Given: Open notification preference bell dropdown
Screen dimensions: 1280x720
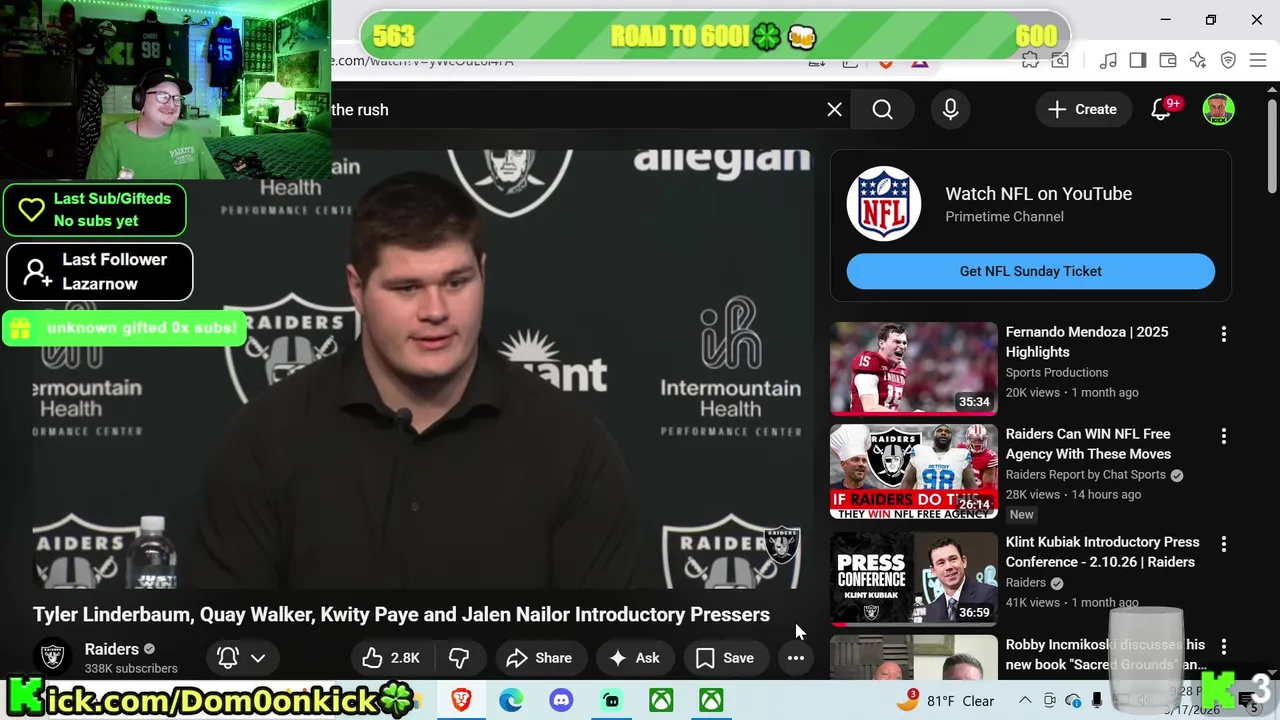Looking at the screenshot, I should 241,658.
